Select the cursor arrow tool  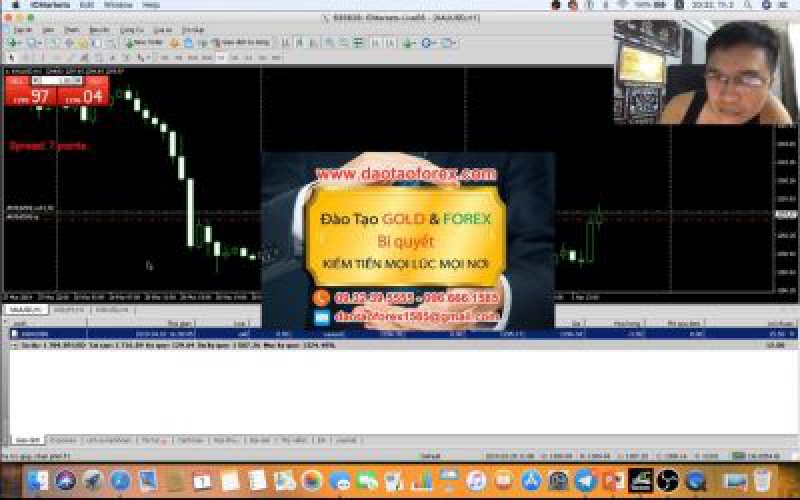12,58
